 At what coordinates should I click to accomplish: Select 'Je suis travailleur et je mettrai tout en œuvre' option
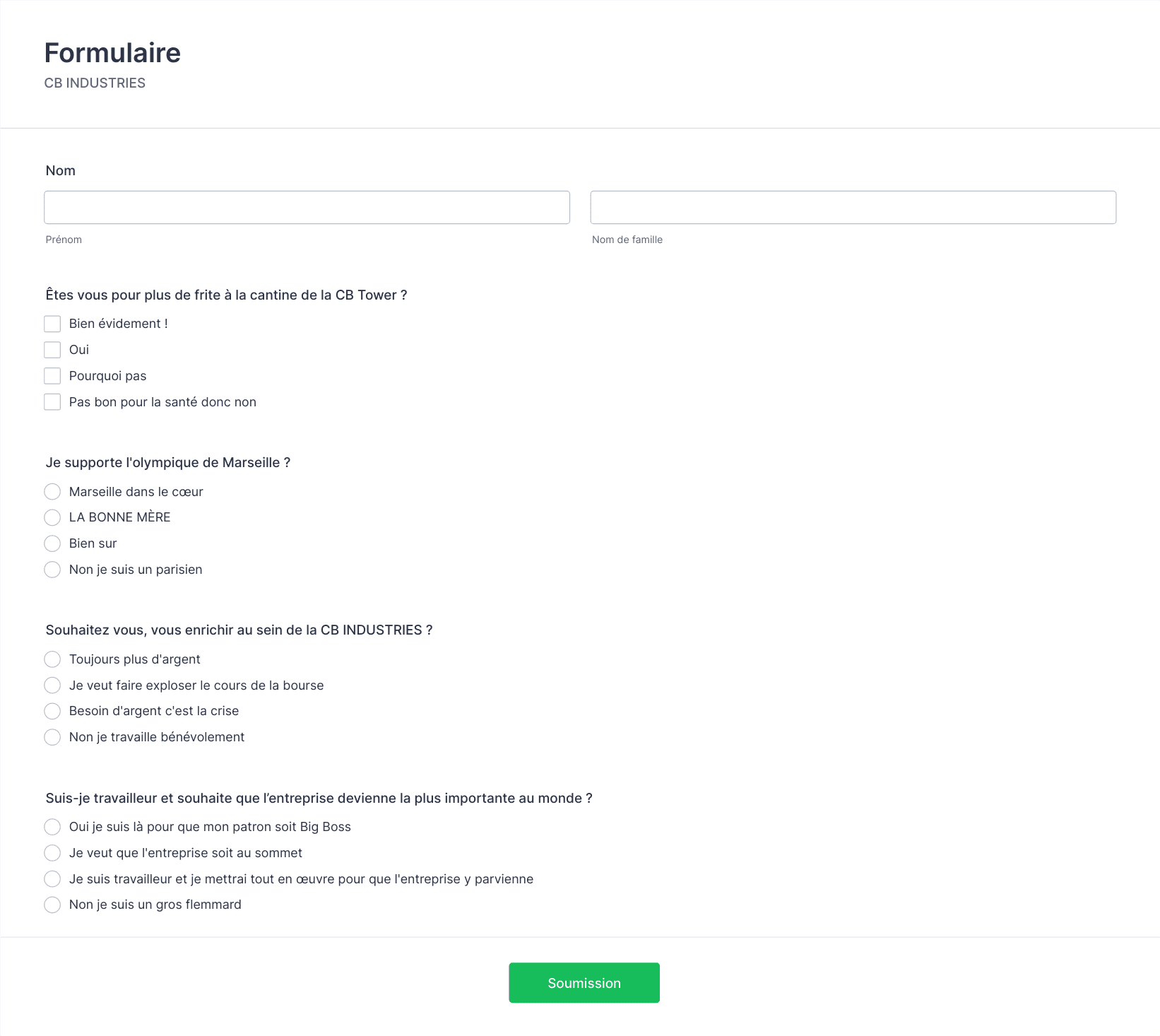coord(52,879)
